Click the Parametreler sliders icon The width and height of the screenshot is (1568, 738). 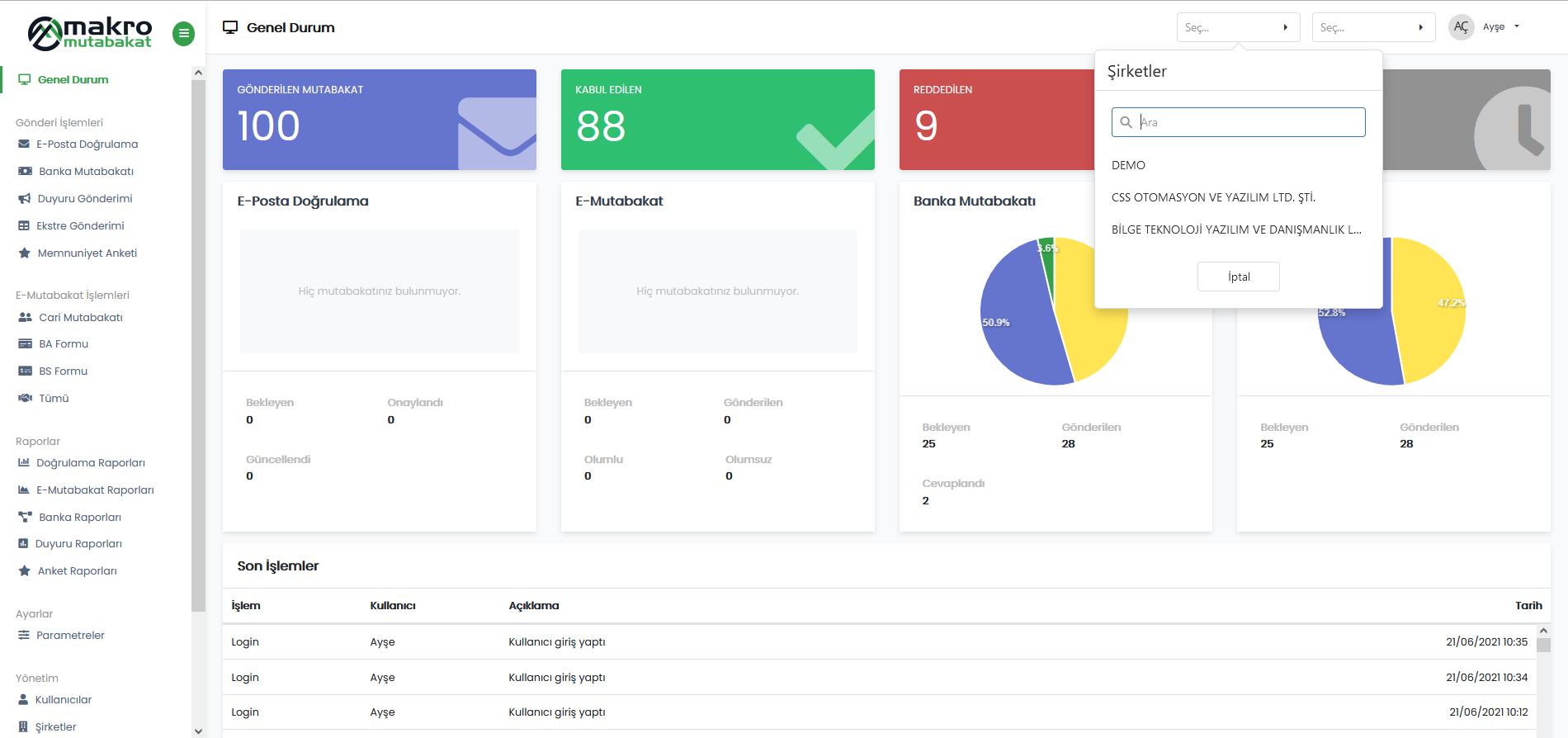click(24, 636)
